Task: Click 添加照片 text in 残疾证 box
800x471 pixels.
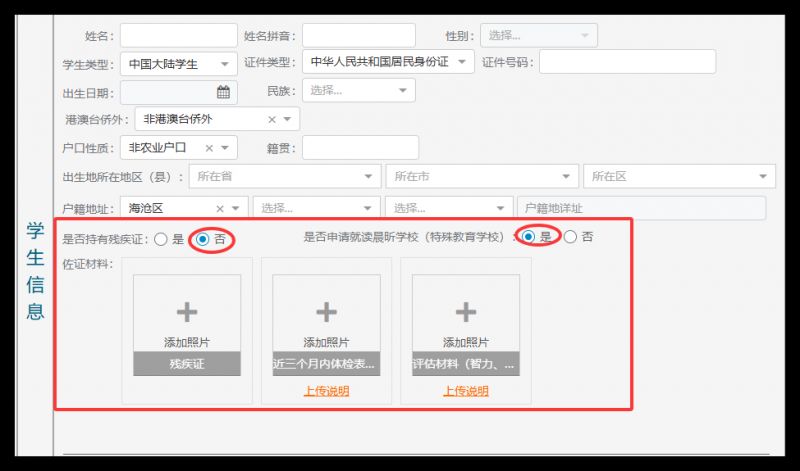Action: click(187, 342)
